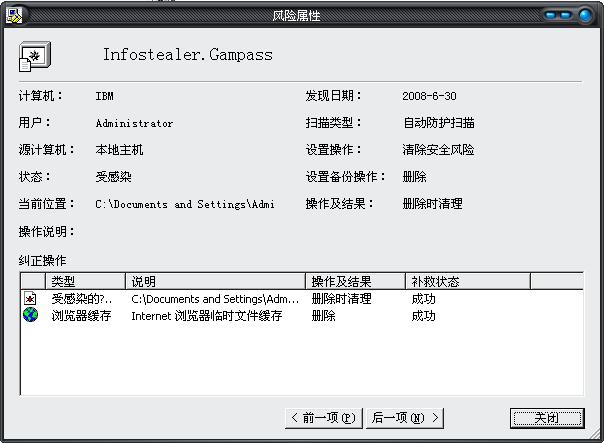Image resolution: width=604 pixels, height=443 pixels.
Task: Click the Administrator user value
Action: pyautogui.click(x=134, y=123)
